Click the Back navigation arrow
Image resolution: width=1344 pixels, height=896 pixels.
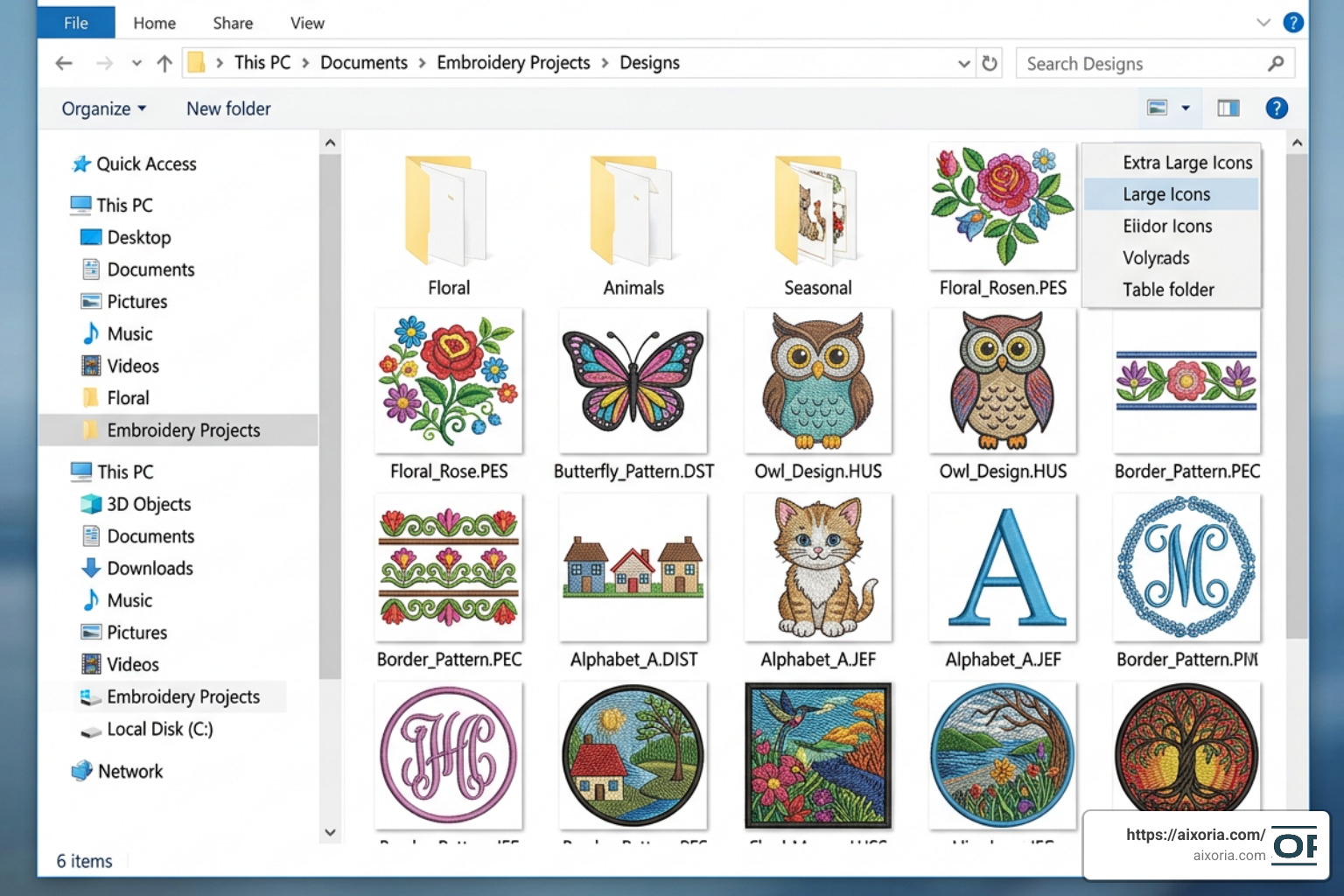click(64, 63)
